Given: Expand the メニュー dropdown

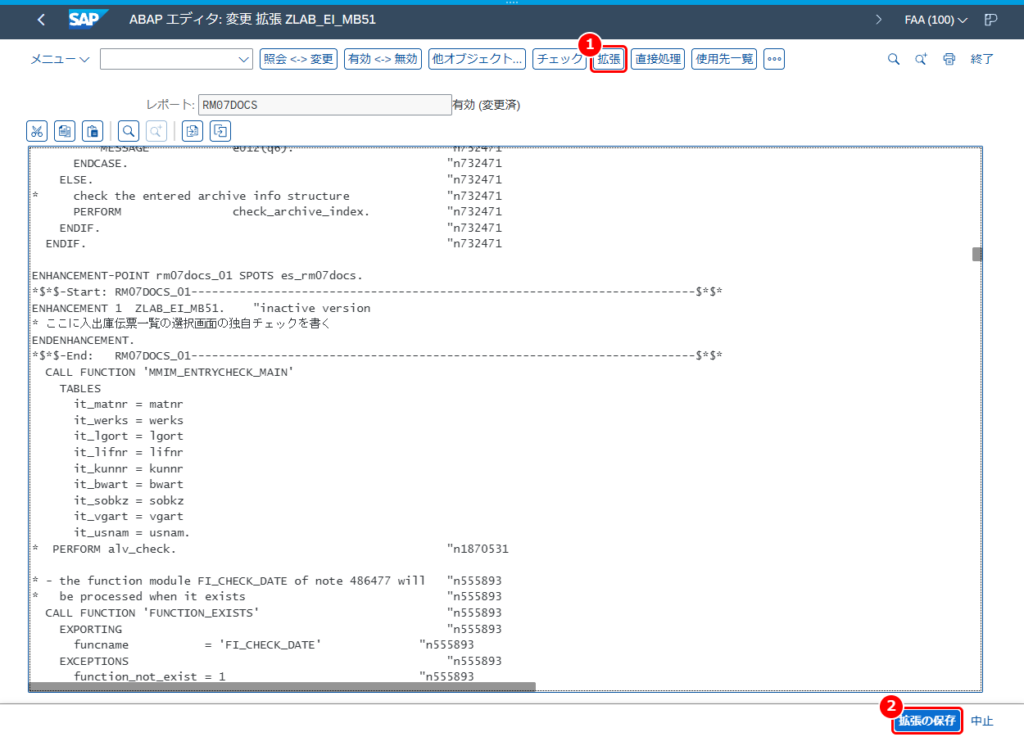Looking at the screenshot, I should 59,59.
